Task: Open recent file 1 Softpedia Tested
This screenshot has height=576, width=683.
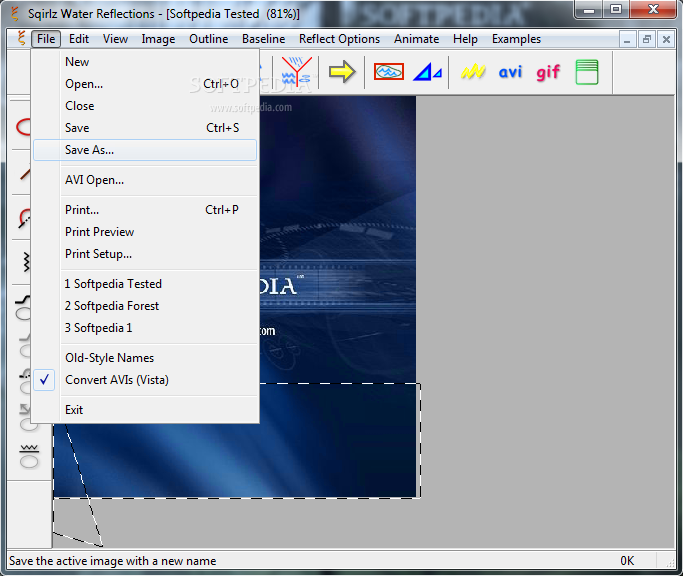Action: [x=145, y=284]
